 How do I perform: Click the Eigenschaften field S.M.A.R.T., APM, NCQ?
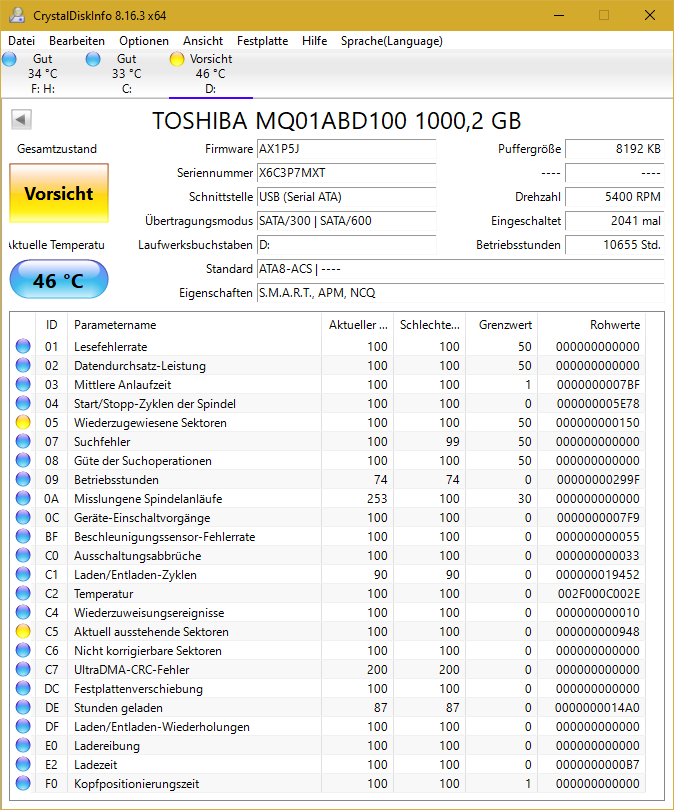460,293
